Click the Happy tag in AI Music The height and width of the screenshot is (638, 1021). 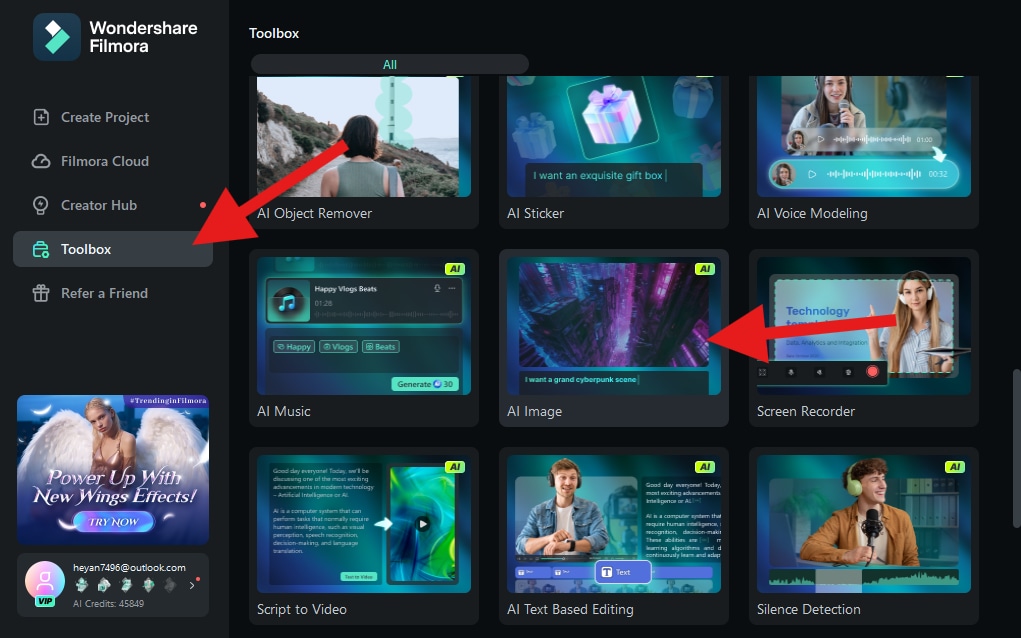[294, 347]
